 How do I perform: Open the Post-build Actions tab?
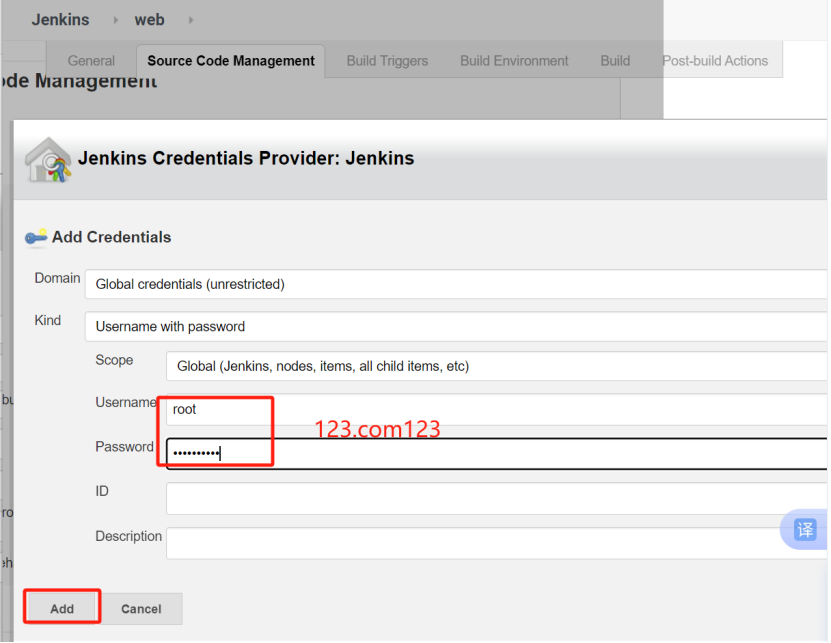[x=715, y=61]
